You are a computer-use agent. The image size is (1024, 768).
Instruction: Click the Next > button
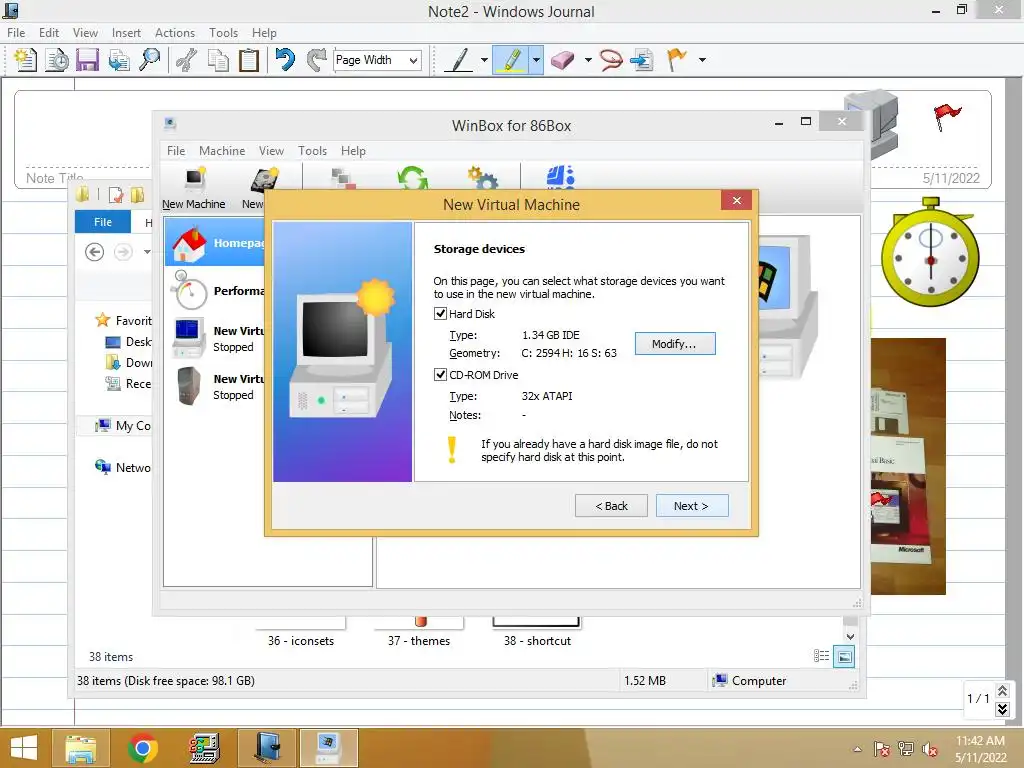[x=692, y=505]
